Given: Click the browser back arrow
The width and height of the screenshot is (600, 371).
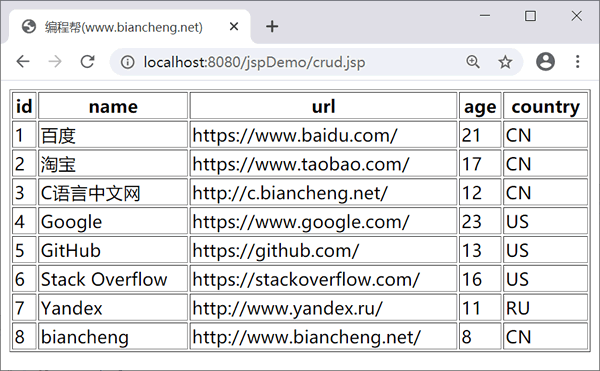Looking at the screenshot, I should coord(23,62).
